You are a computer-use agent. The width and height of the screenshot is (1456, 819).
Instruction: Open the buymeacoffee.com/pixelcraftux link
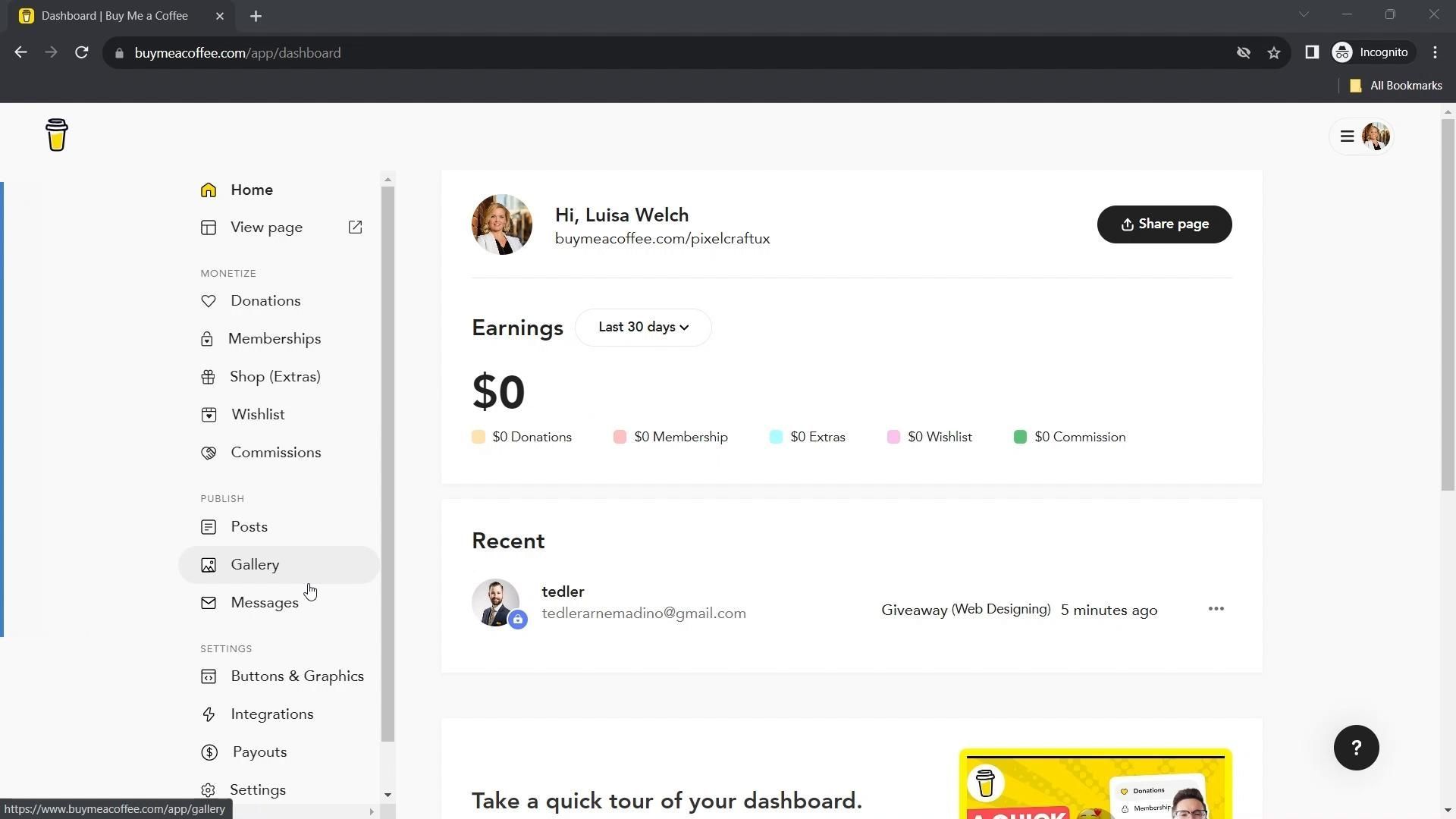pyautogui.click(x=662, y=239)
